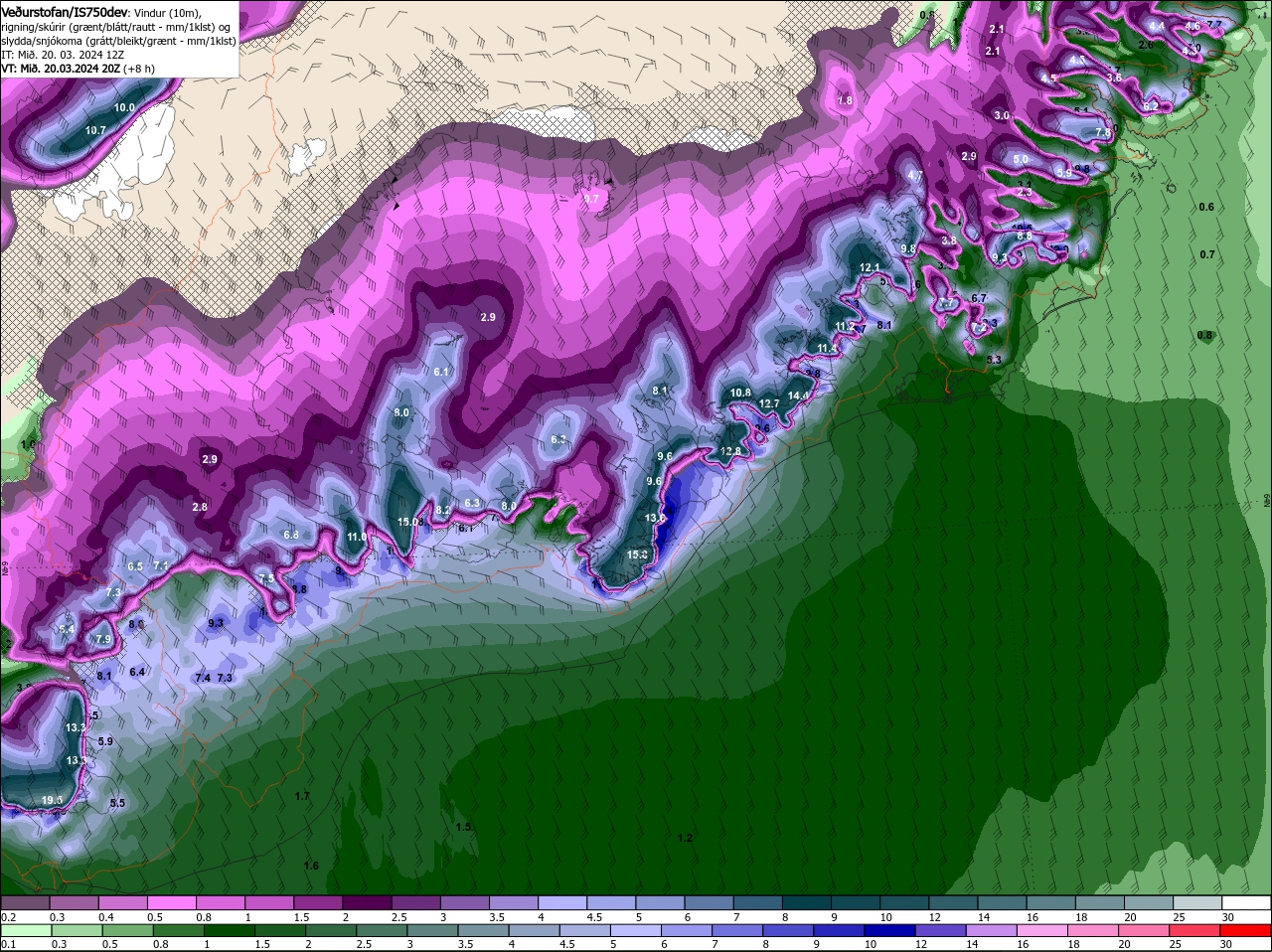Click the 5.5 precipitation value
This screenshot has width=1272, height=952.
117,803
